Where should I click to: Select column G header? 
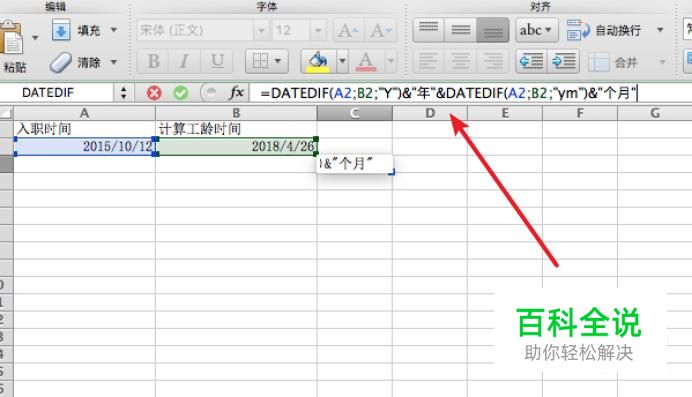click(x=655, y=113)
